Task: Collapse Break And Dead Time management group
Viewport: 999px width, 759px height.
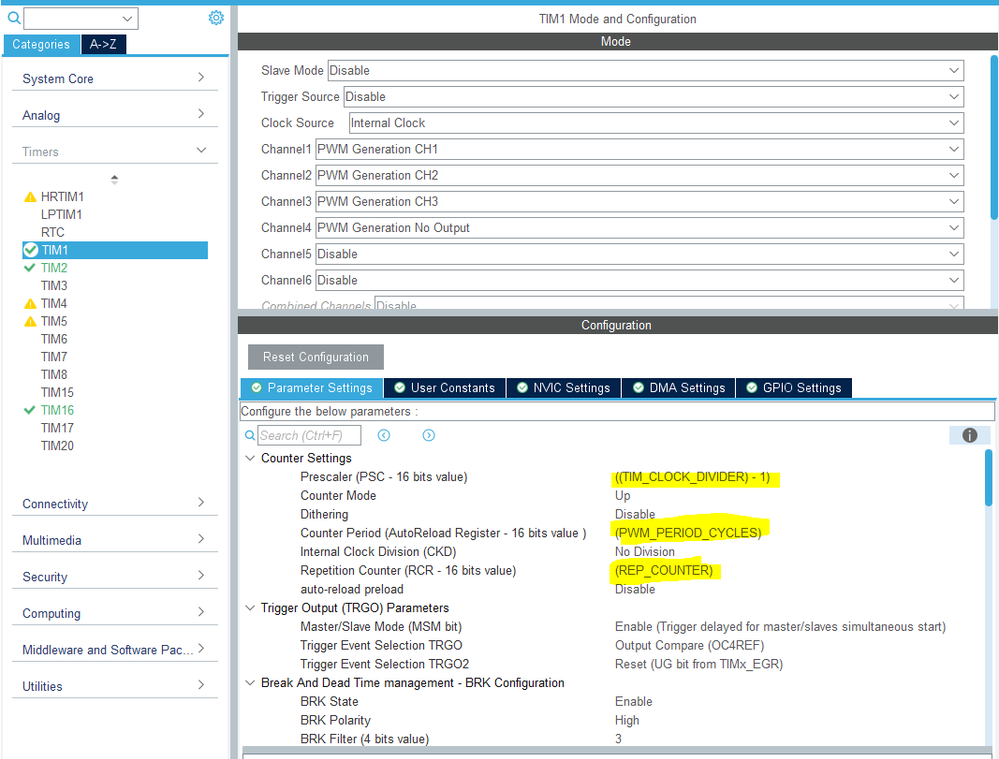Action: click(250, 683)
